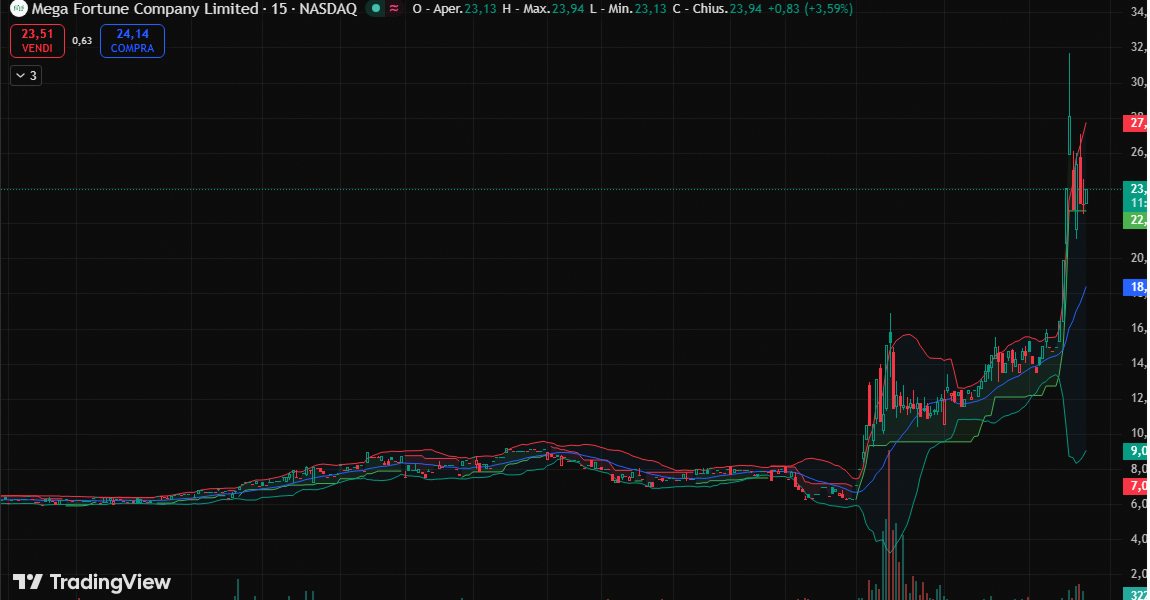Screen dimensions: 1150x600
Task: Click the COMPRA 24,14 buy button
Action: pos(132,40)
